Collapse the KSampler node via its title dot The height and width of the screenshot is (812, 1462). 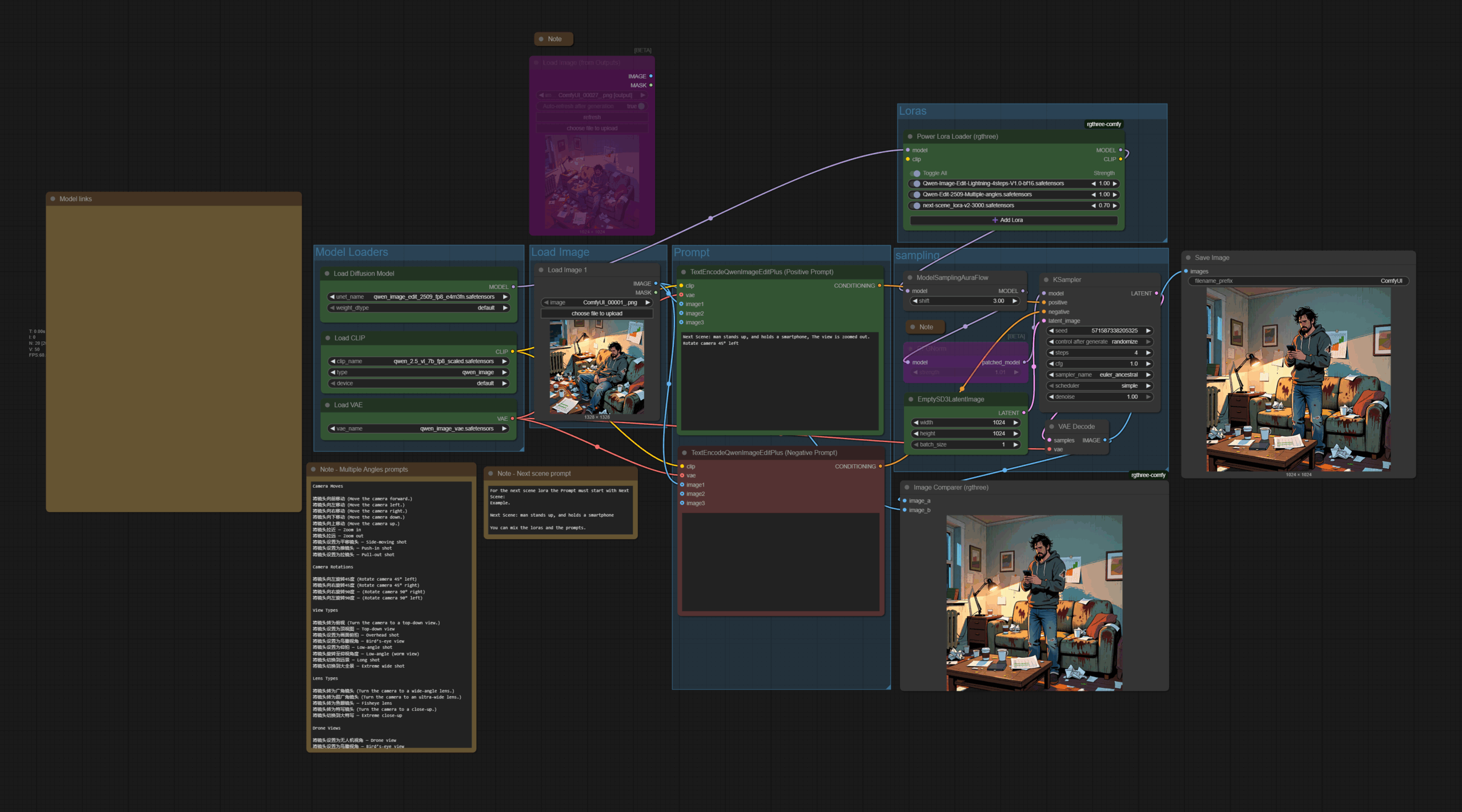point(1046,280)
